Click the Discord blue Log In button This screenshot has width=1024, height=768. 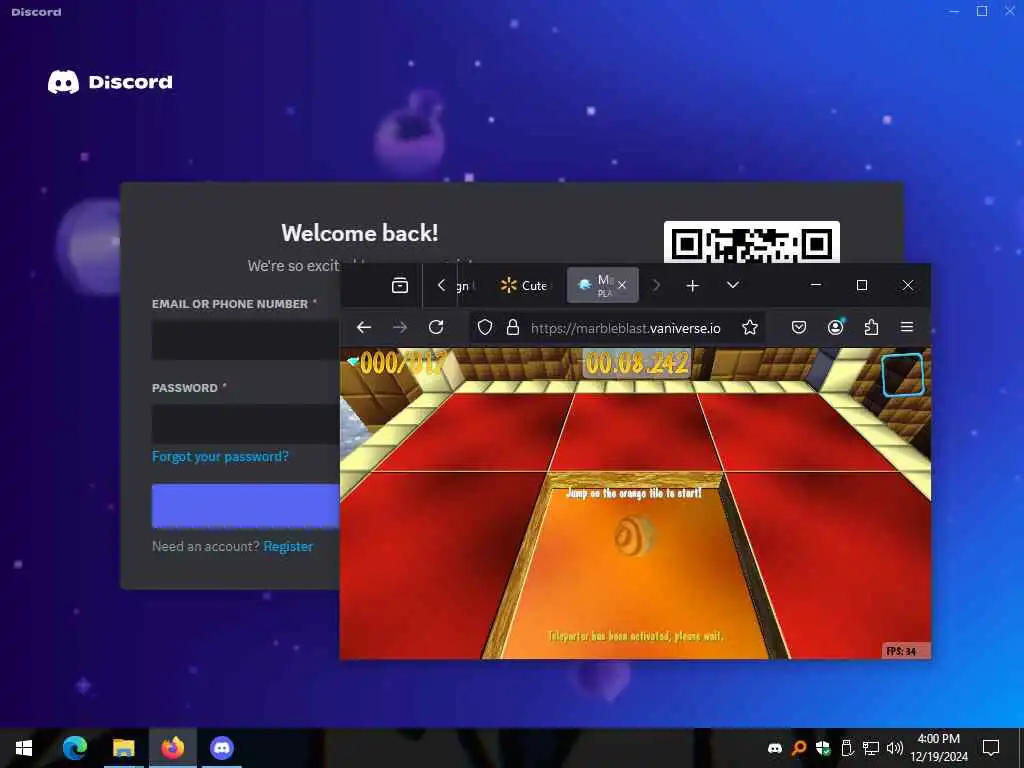coord(246,505)
